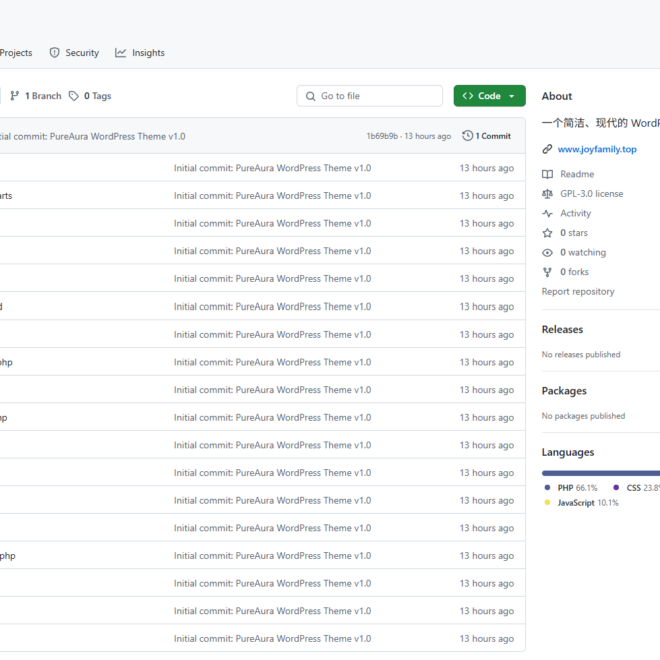This screenshot has width=660, height=660.
Task: Open the www.joyfamily.top link
Action: click(x=597, y=149)
